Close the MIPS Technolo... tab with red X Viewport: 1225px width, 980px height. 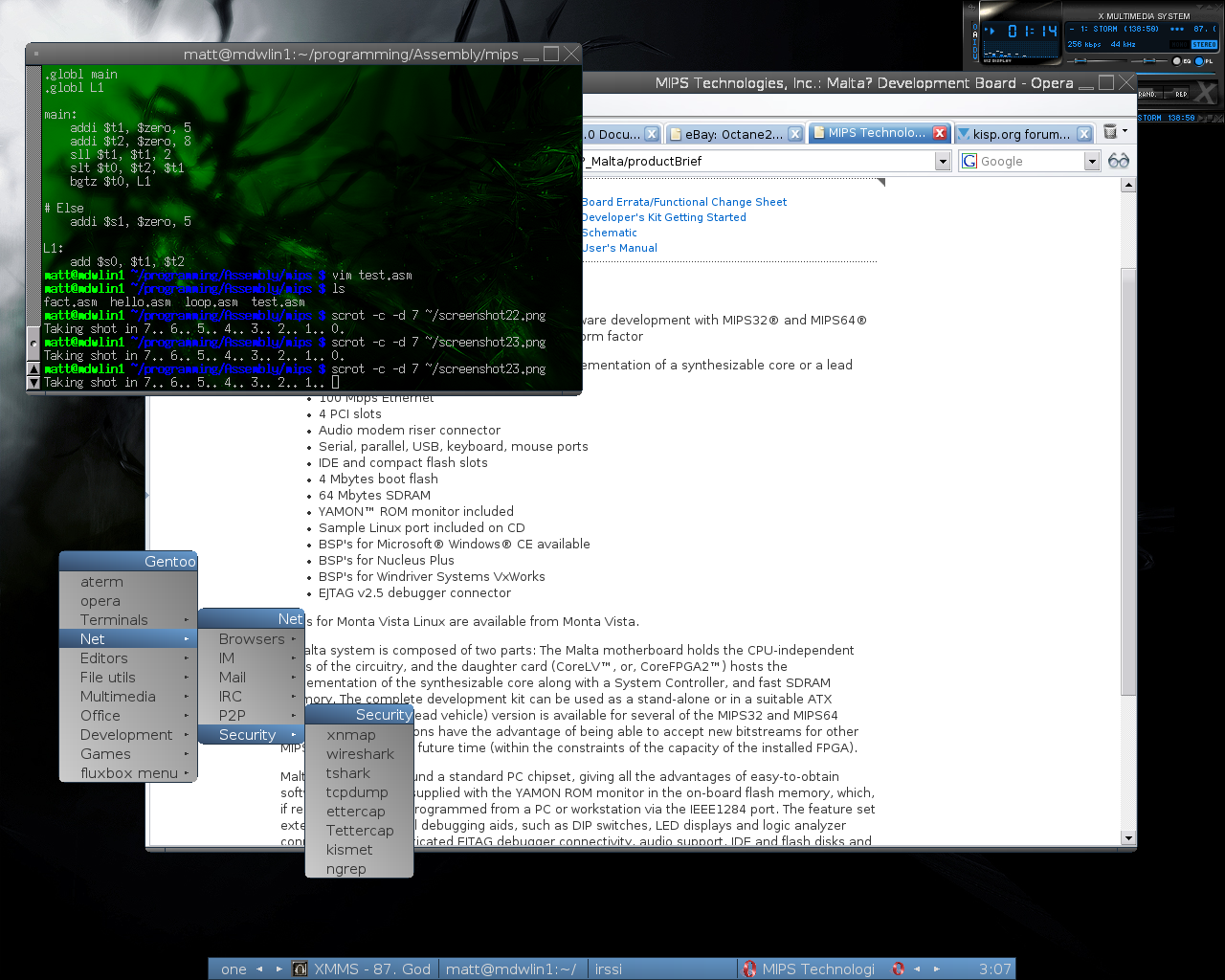tap(940, 133)
